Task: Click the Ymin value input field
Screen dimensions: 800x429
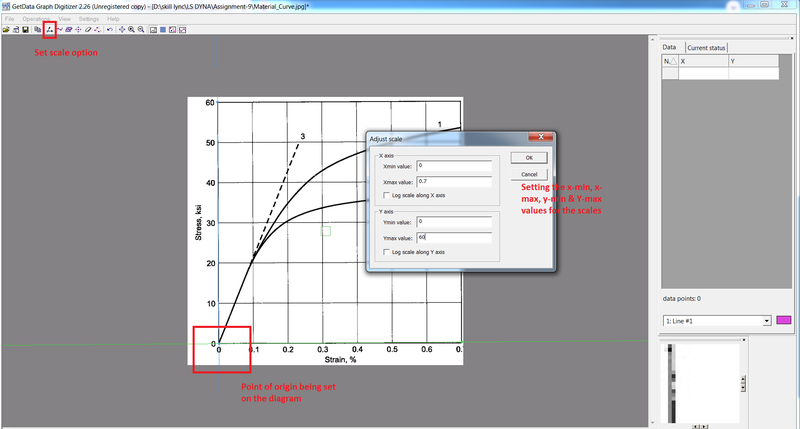Action: 456,221
